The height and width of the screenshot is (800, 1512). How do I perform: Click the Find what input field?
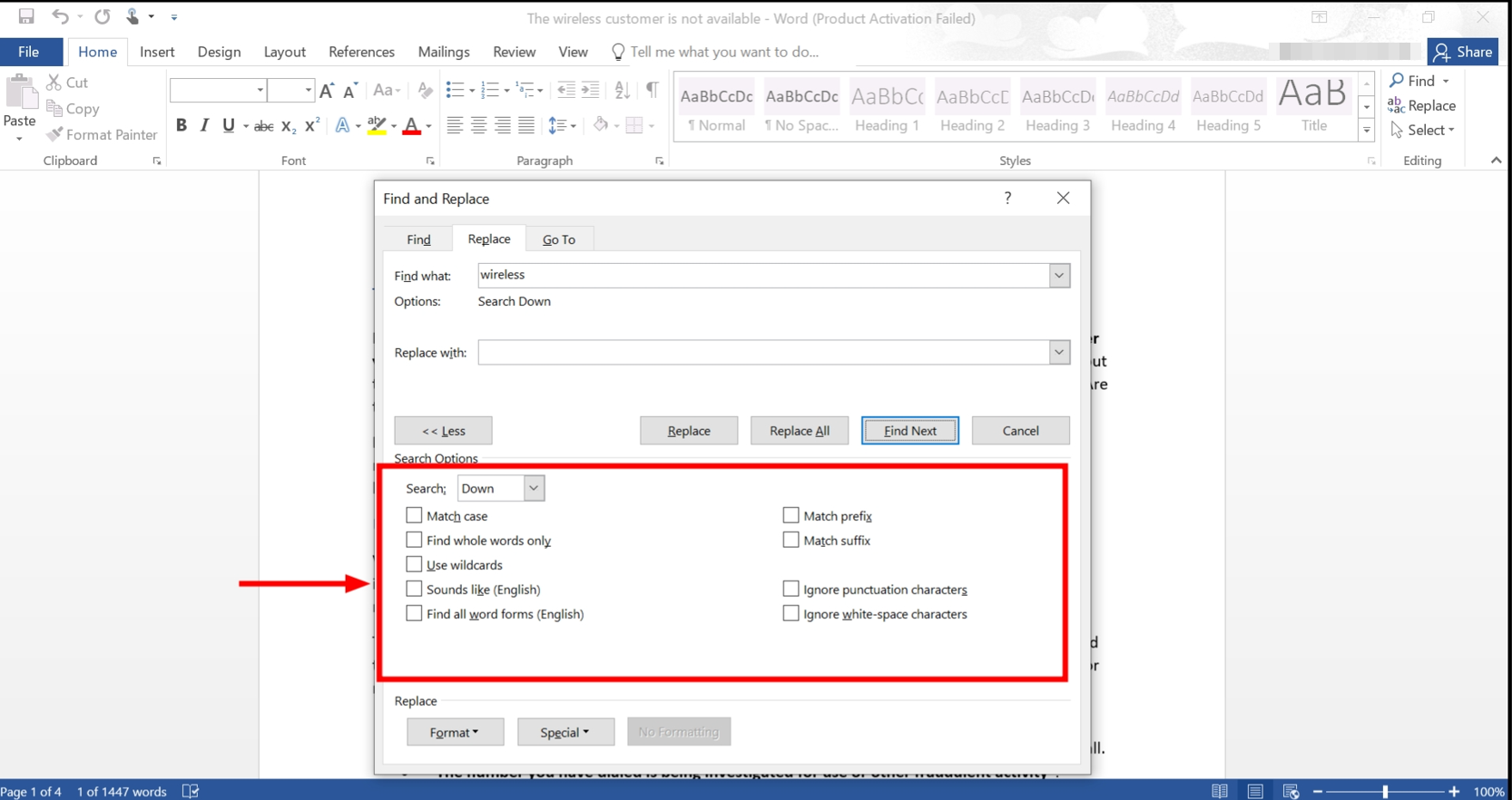(763, 275)
